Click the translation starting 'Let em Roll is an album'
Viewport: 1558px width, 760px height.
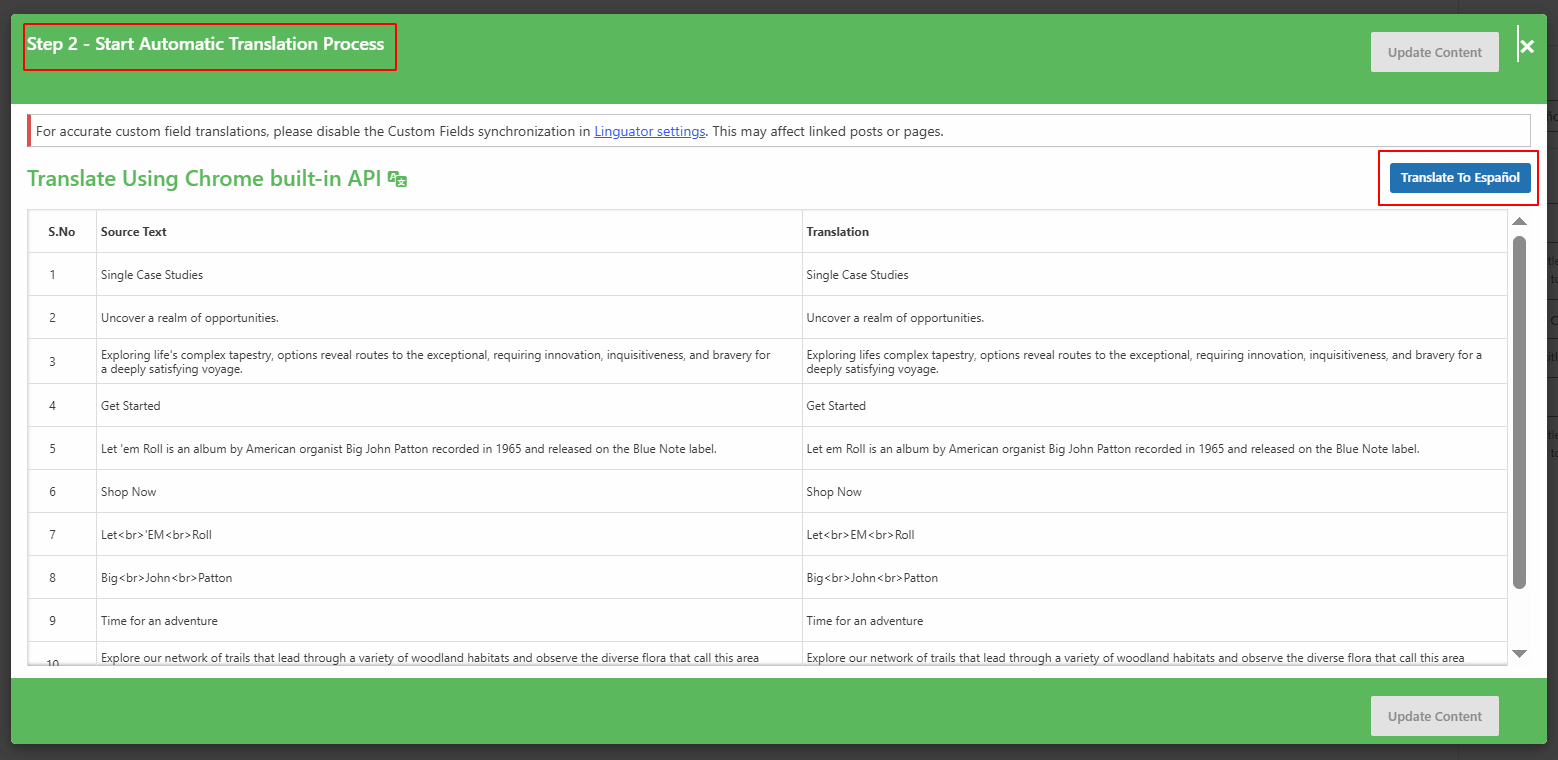coord(1113,448)
